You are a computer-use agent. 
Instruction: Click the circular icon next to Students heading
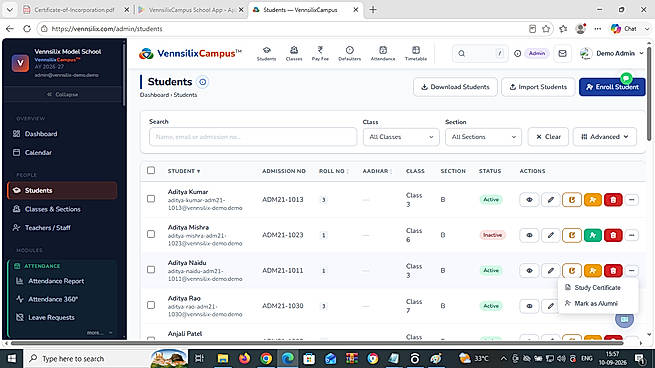pyautogui.click(x=203, y=82)
